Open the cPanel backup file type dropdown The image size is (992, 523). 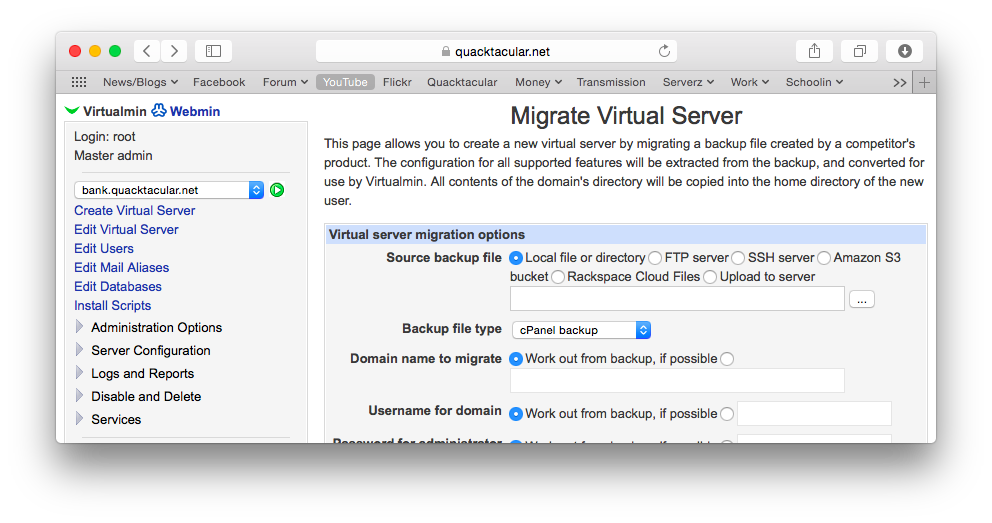[x=581, y=330]
